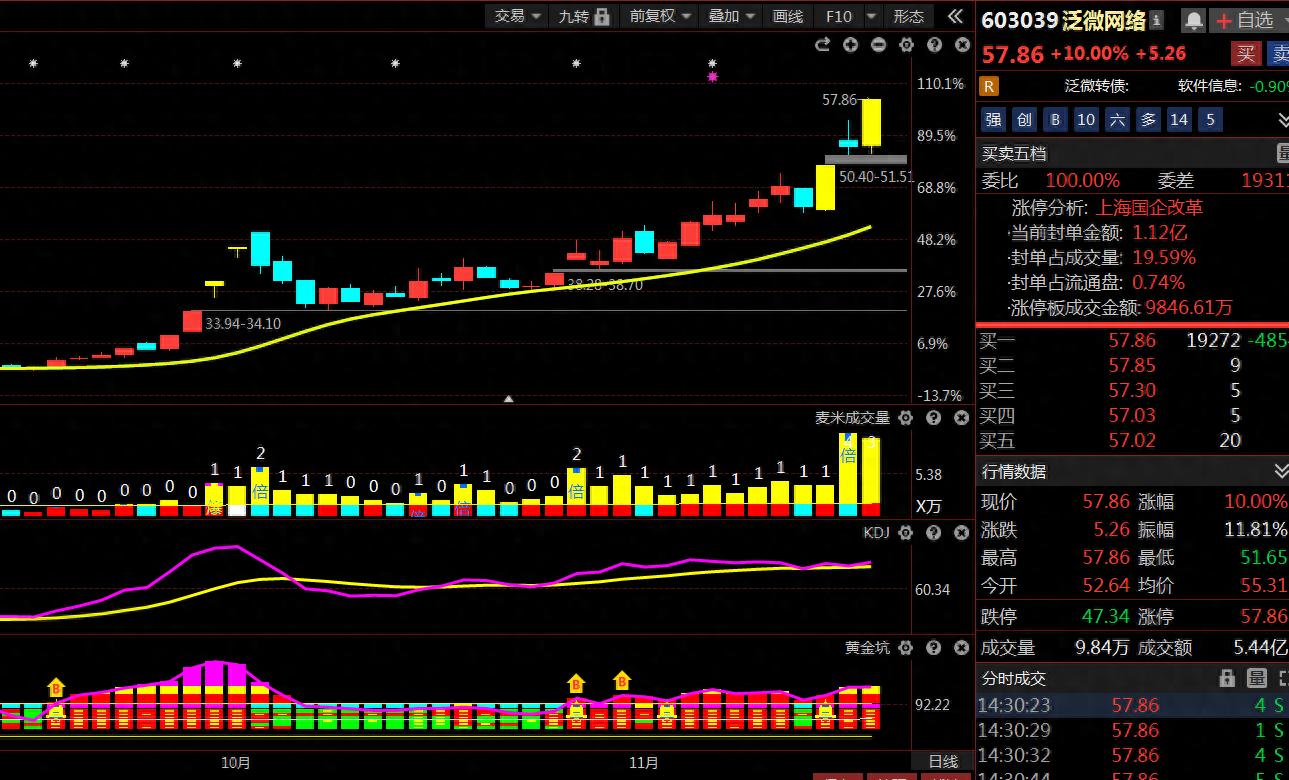1289x780 pixels.
Task: Add stock to 自选 watchlist
Action: click(1246, 20)
